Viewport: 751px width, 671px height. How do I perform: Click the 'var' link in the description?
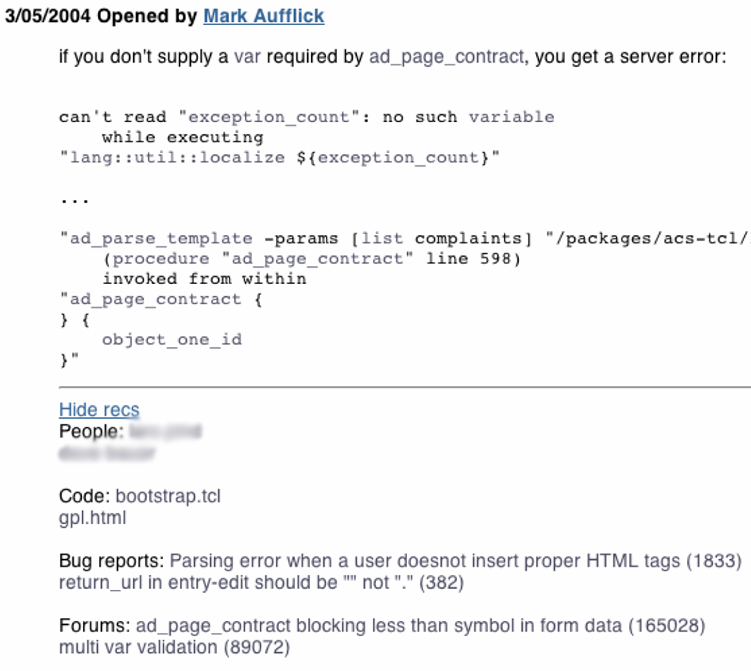point(247,57)
